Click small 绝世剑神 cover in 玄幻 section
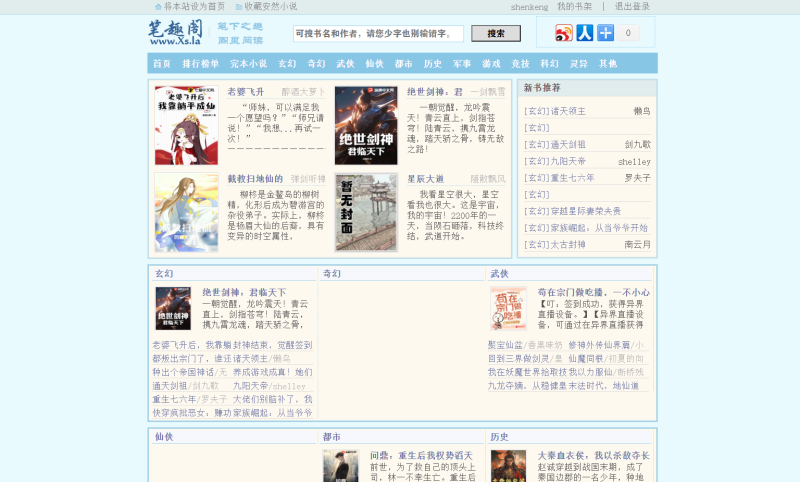The image size is (800, 482). tap(173, 308)
